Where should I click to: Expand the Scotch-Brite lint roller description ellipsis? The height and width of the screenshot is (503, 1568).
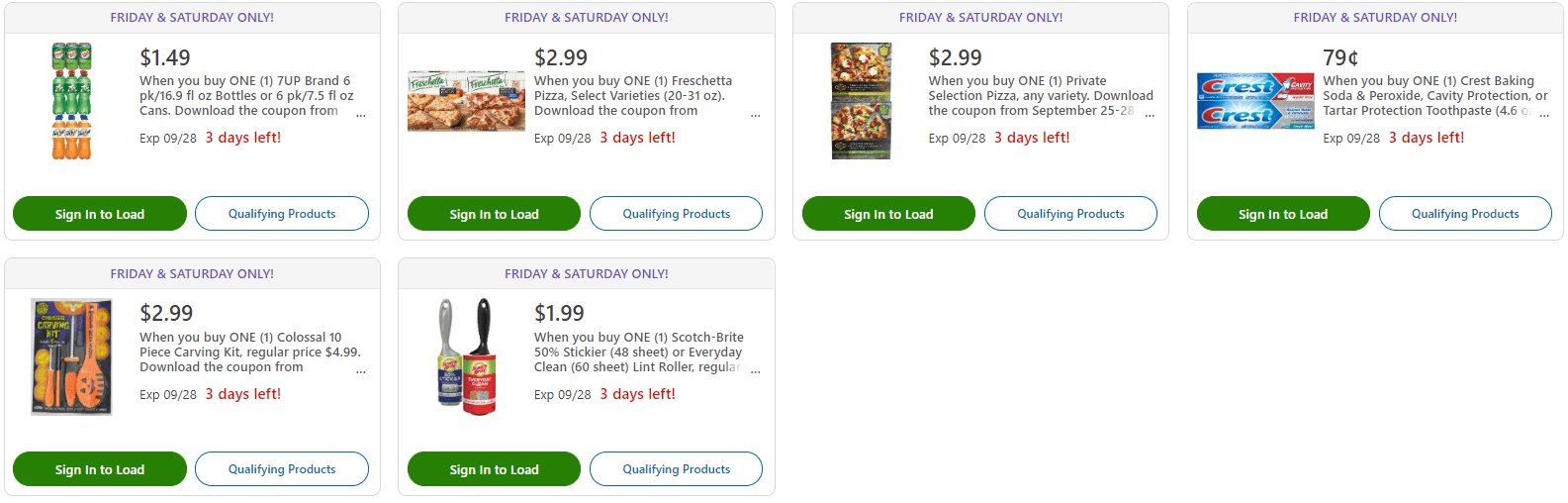(x=756, y=372)
